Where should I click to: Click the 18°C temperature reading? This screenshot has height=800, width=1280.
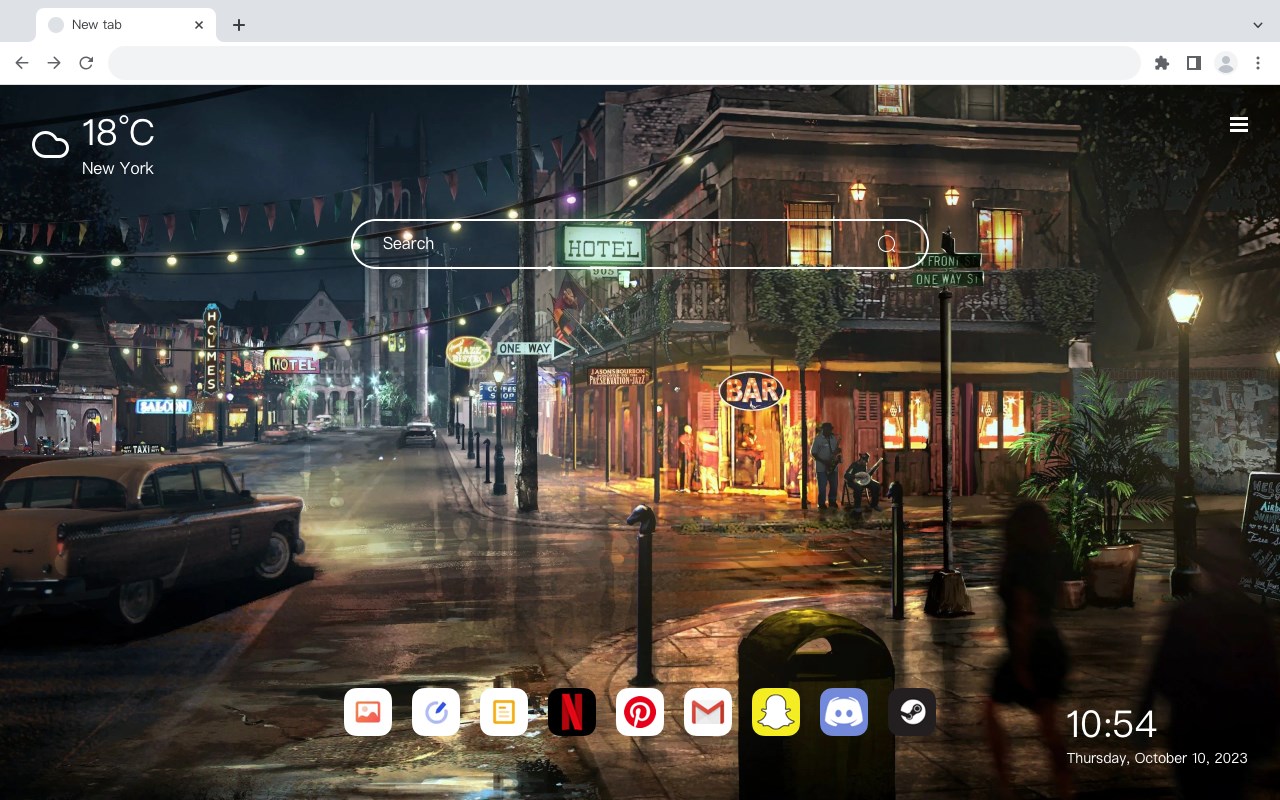(x=118, y=133)
